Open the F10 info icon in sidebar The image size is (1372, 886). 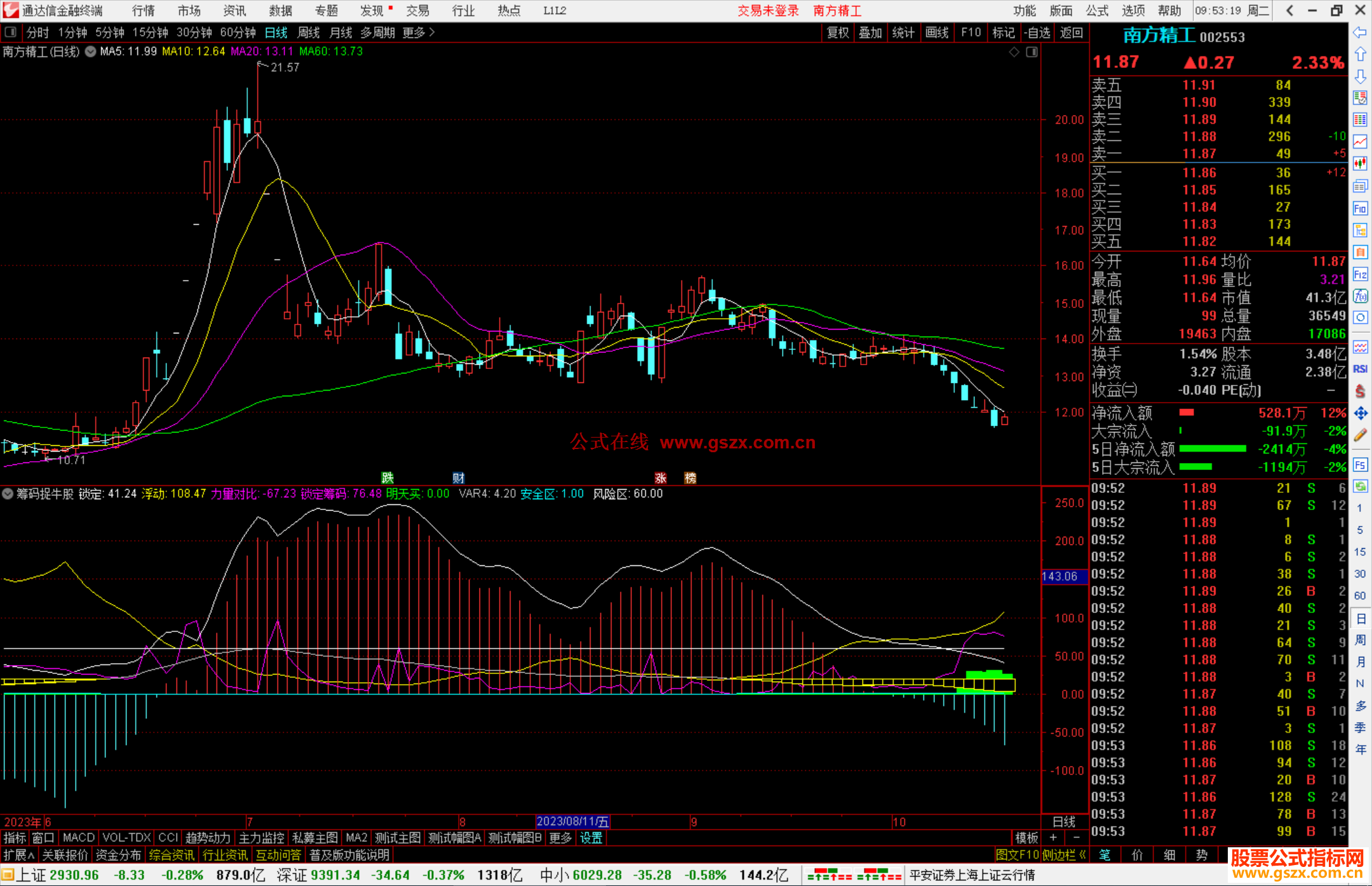click(x=1360, y=208)
